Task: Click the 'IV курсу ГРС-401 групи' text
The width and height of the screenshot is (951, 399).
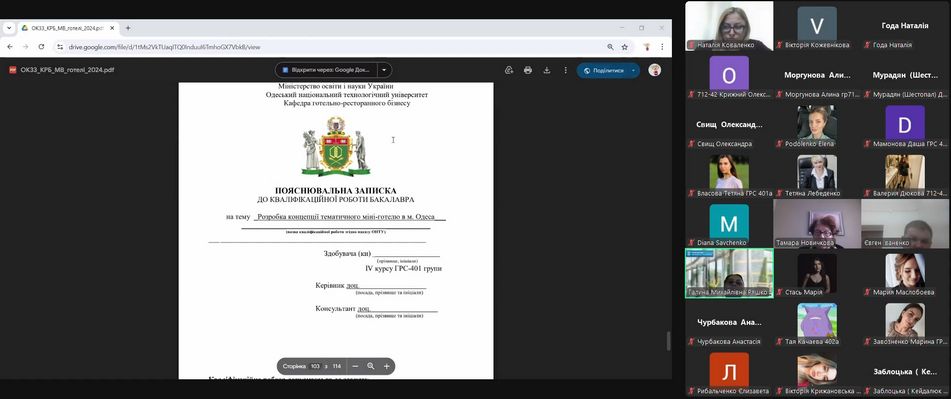Action: (403, 268)
